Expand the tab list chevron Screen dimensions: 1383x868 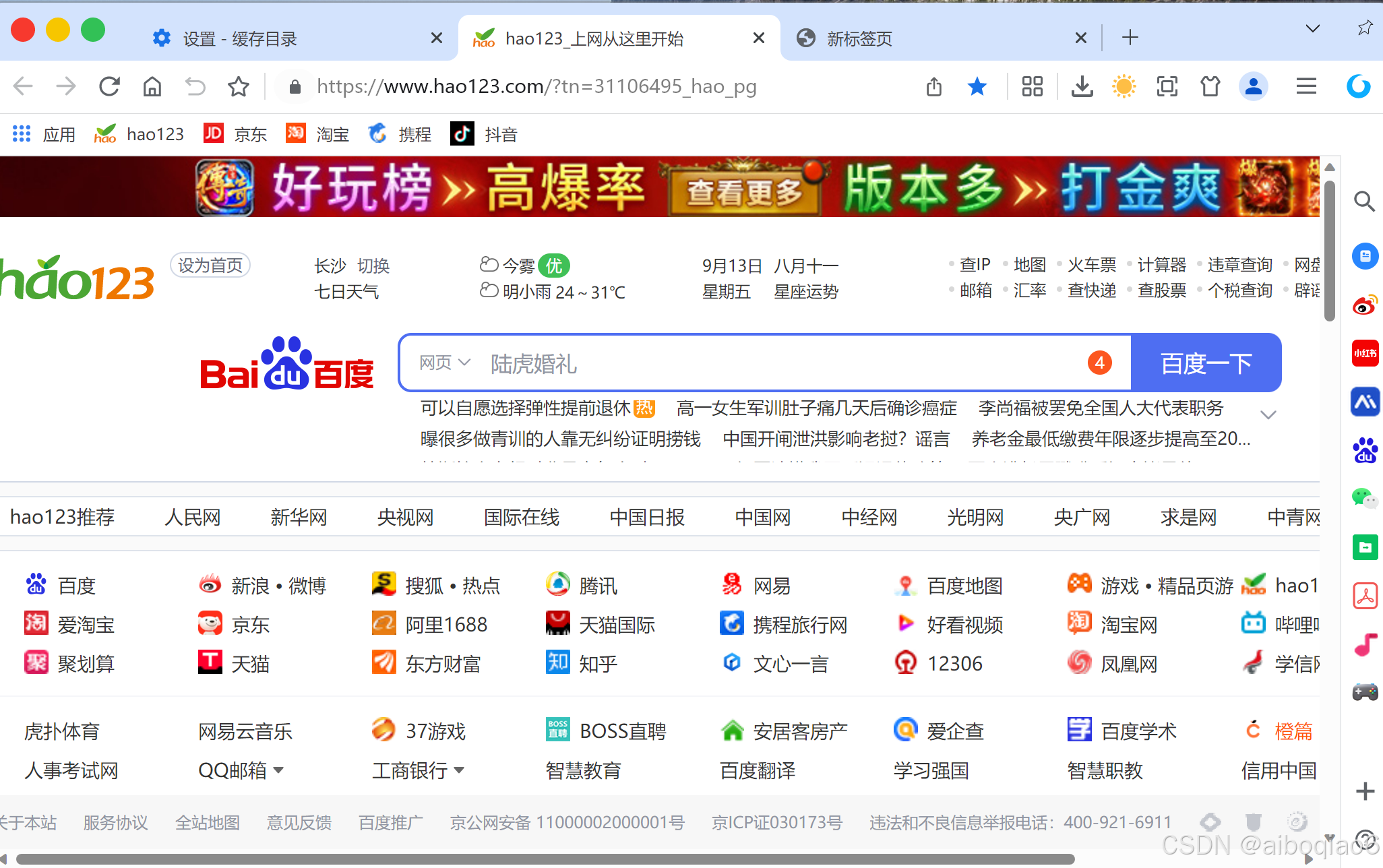pos(1312,28)
